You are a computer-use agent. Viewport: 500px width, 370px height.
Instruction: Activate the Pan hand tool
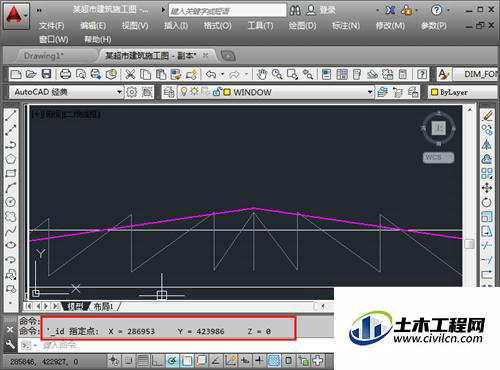click(262, 74)
